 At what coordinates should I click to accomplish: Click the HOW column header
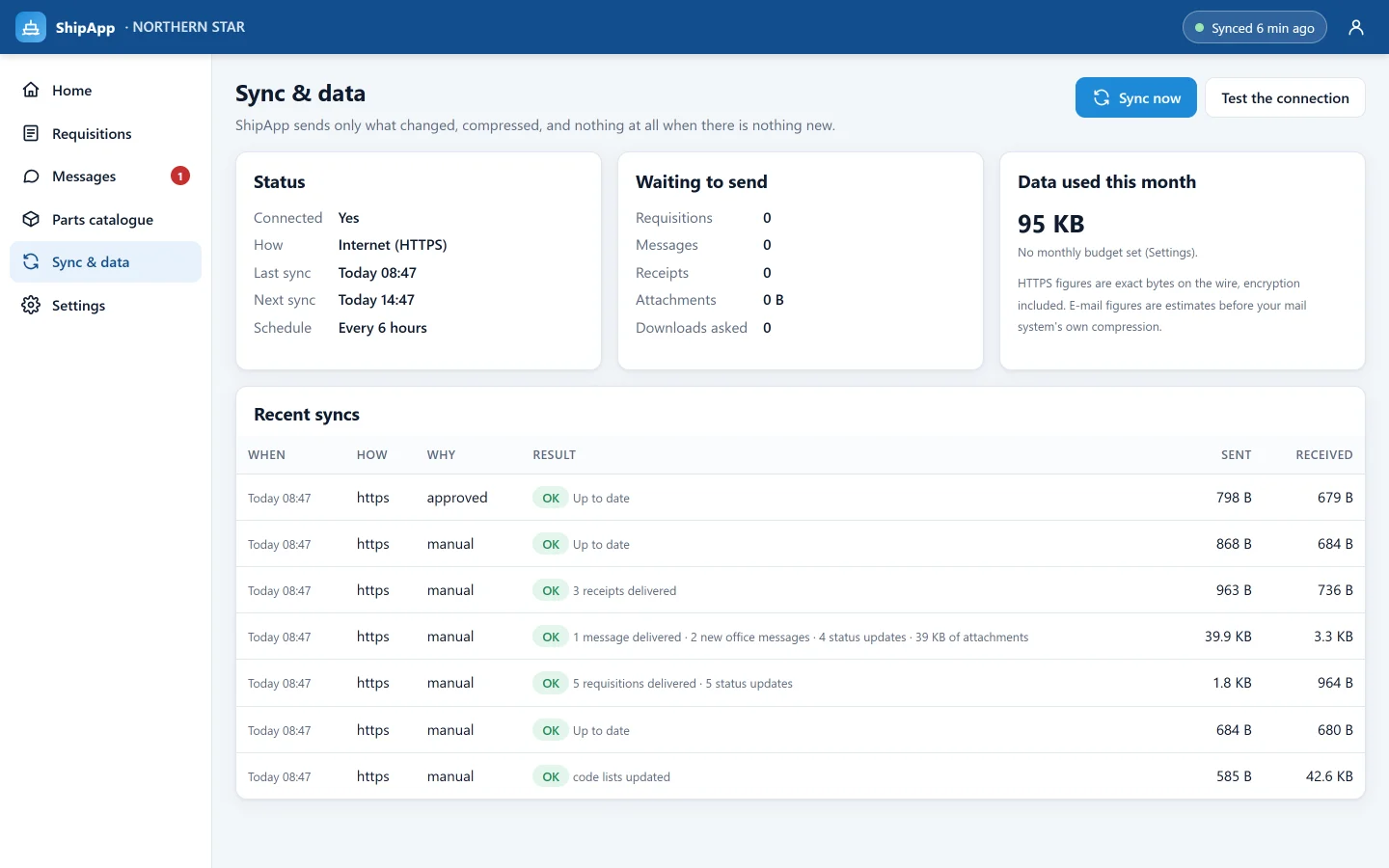[x=372, y=454]
